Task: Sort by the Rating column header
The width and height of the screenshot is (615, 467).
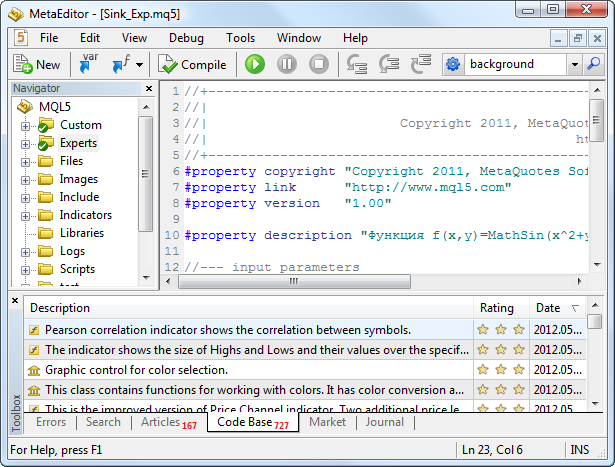Action: (501, 308)
